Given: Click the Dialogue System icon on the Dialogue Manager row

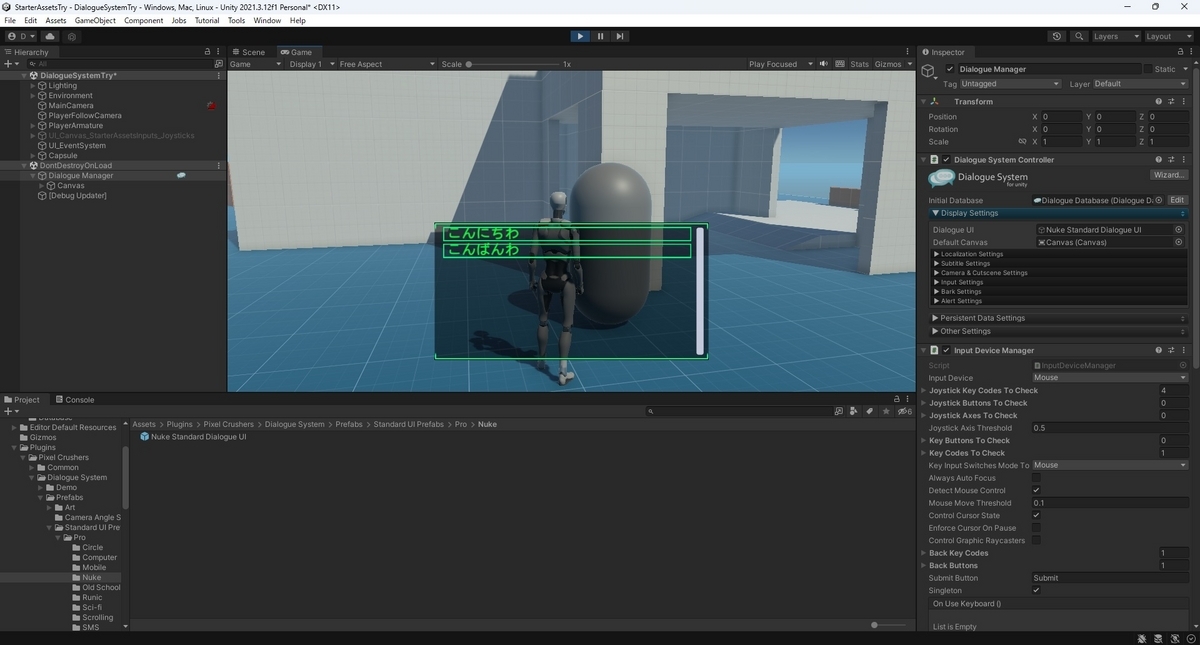Looking at the screenshot, I should tap(181, 175).
